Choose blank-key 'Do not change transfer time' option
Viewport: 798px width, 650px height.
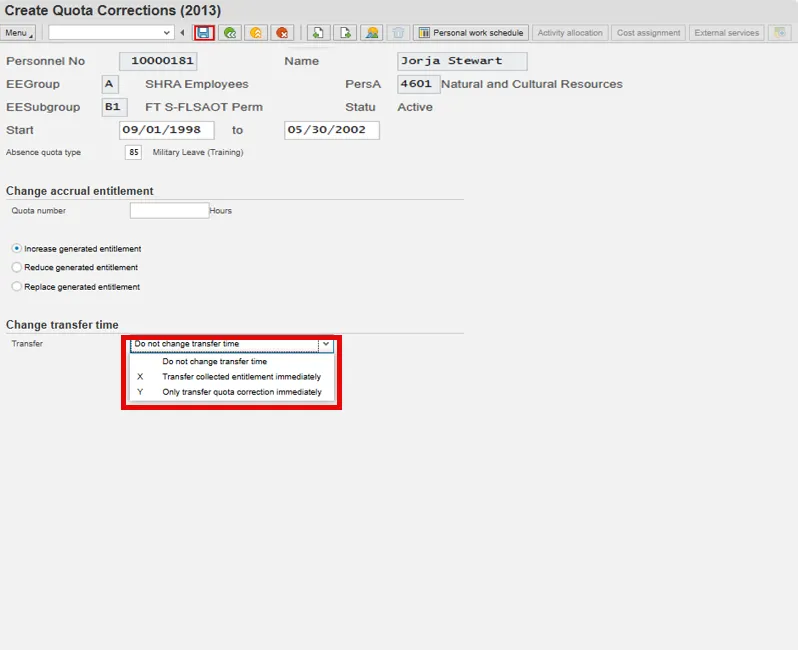(x=232, y=361)
